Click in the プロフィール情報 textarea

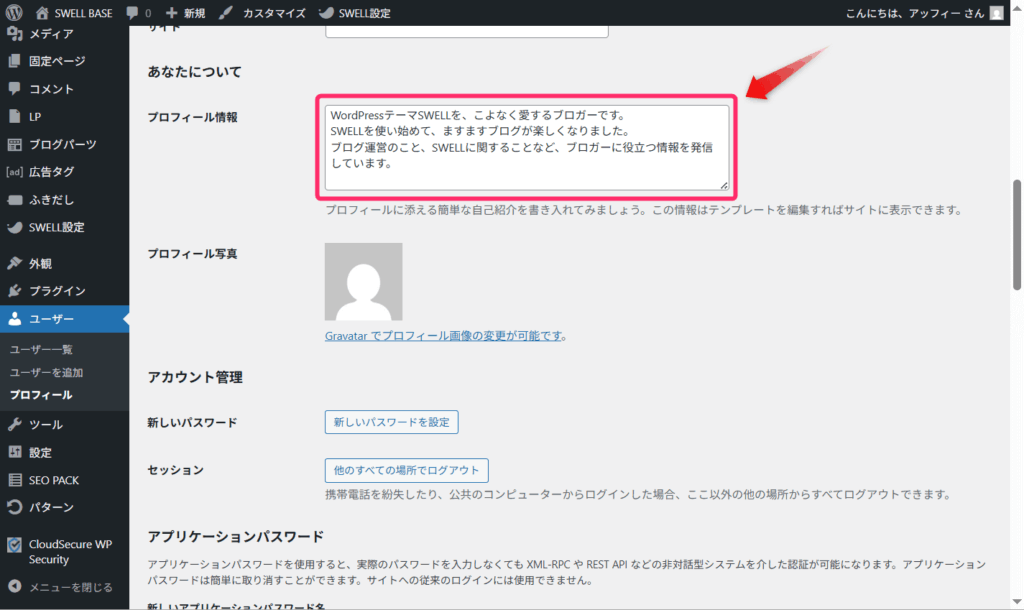526,148
